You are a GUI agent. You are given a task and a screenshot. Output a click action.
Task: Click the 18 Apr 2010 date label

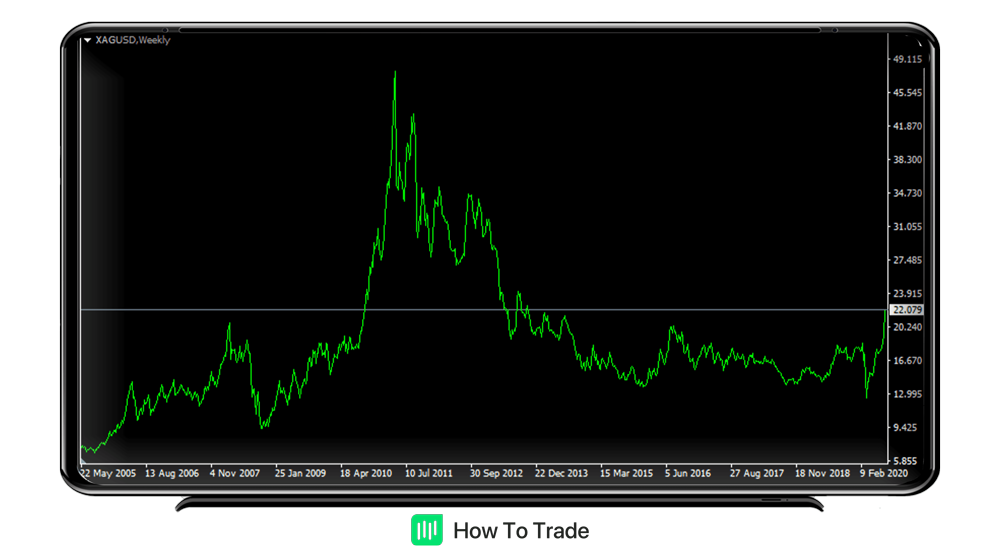click(366, 473)
